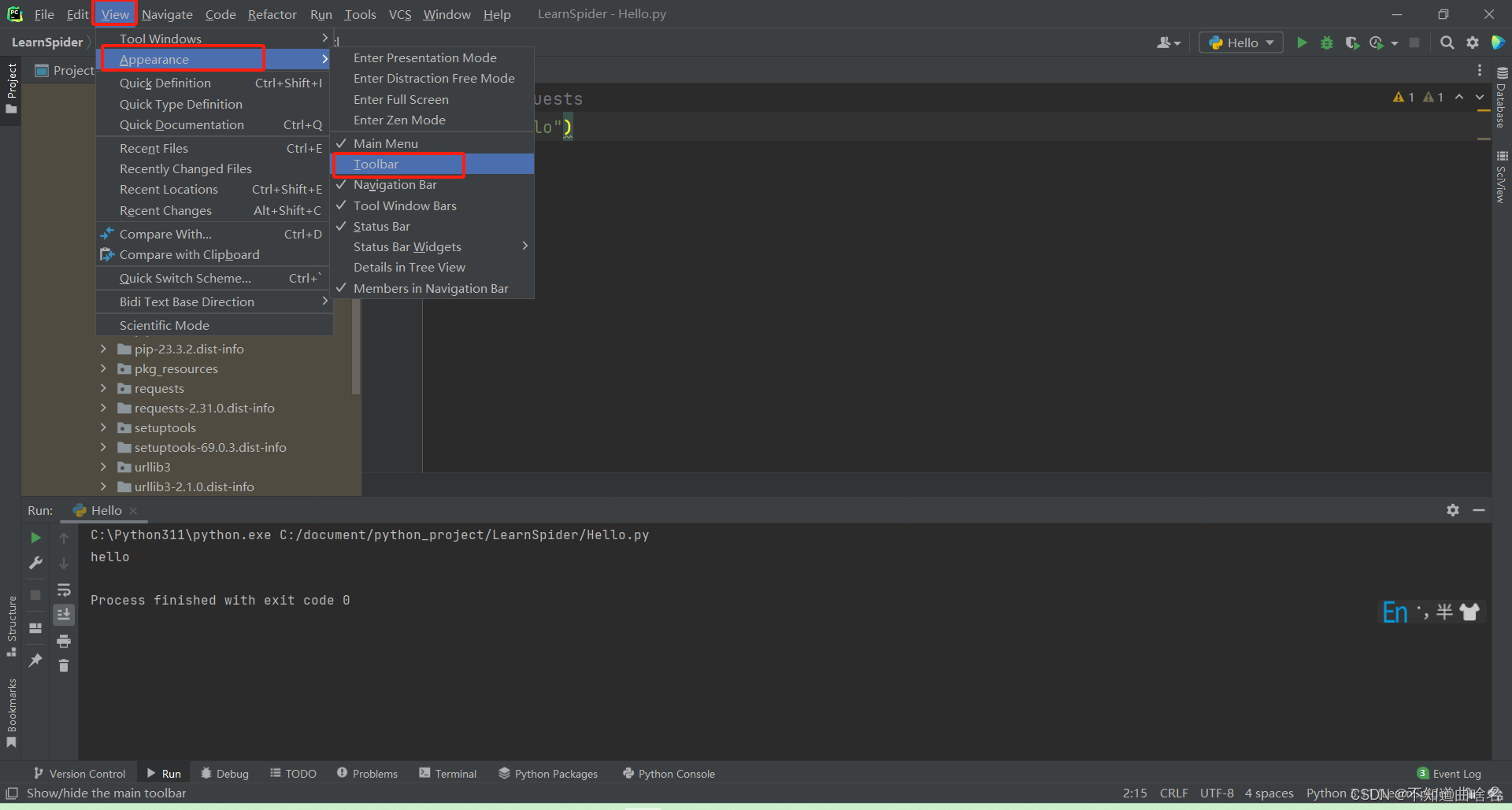Open Python Packages tool window
This screenshot has height=810, width=1512.
[548, 774]
